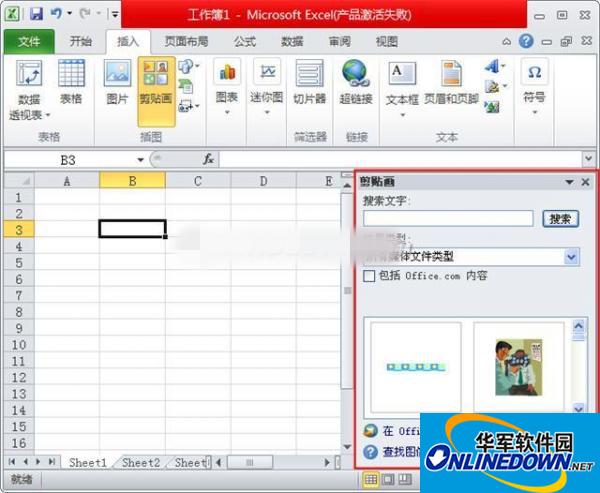Close the Clip Art task pane
This screenshot has height=493, width=600.
coord(585,182)
